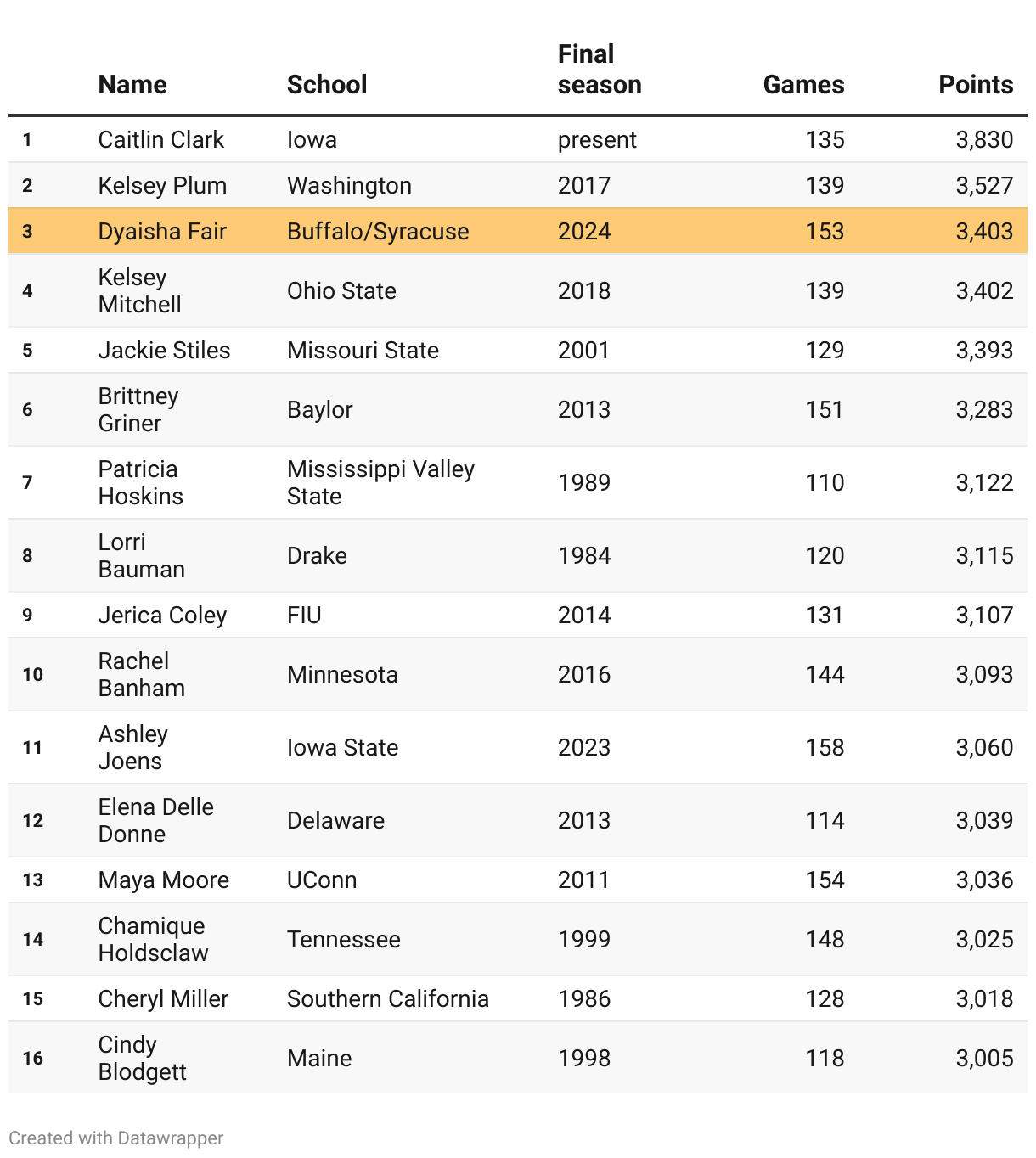Click the Jackie Stiles name cell

[x=164, y=351]
